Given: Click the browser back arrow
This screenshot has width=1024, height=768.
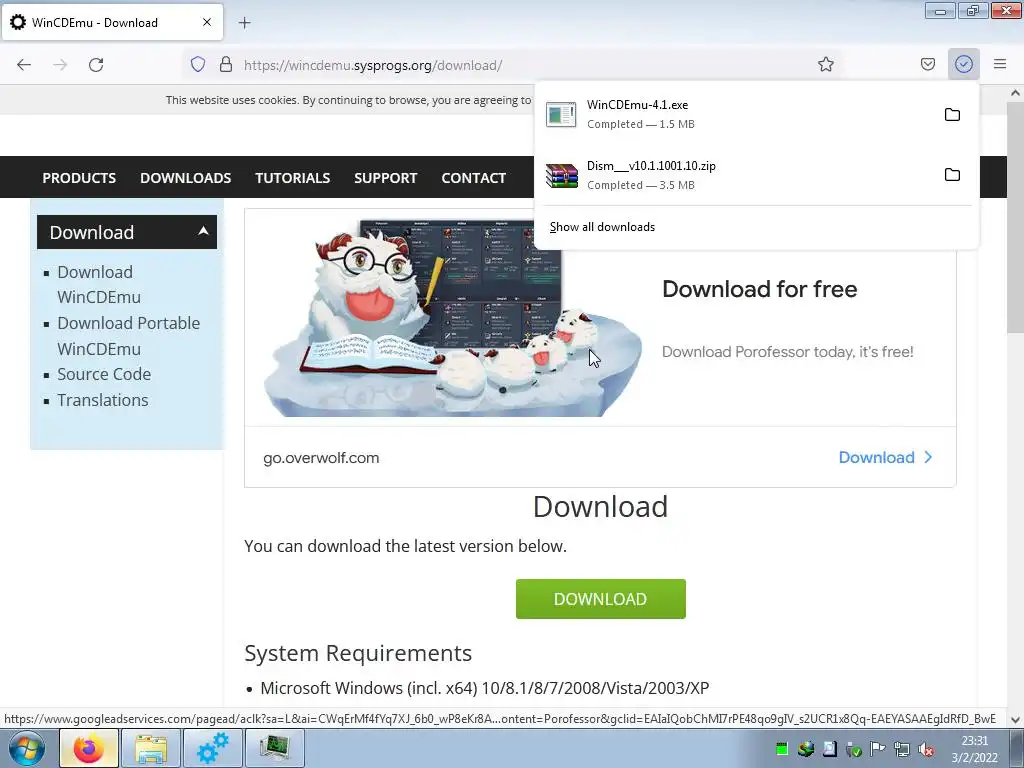Looking at the screenshot, I should click(x=24, y=65).
